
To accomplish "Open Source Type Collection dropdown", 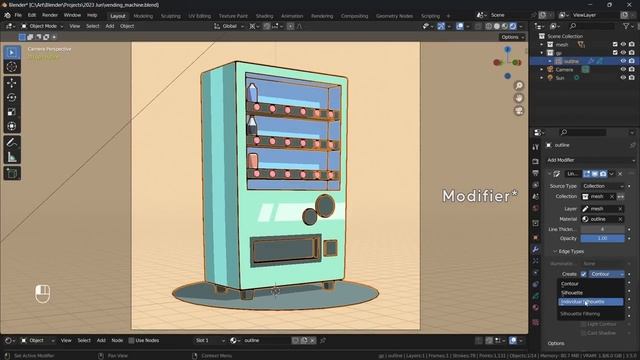I will [x=602, y=186].
